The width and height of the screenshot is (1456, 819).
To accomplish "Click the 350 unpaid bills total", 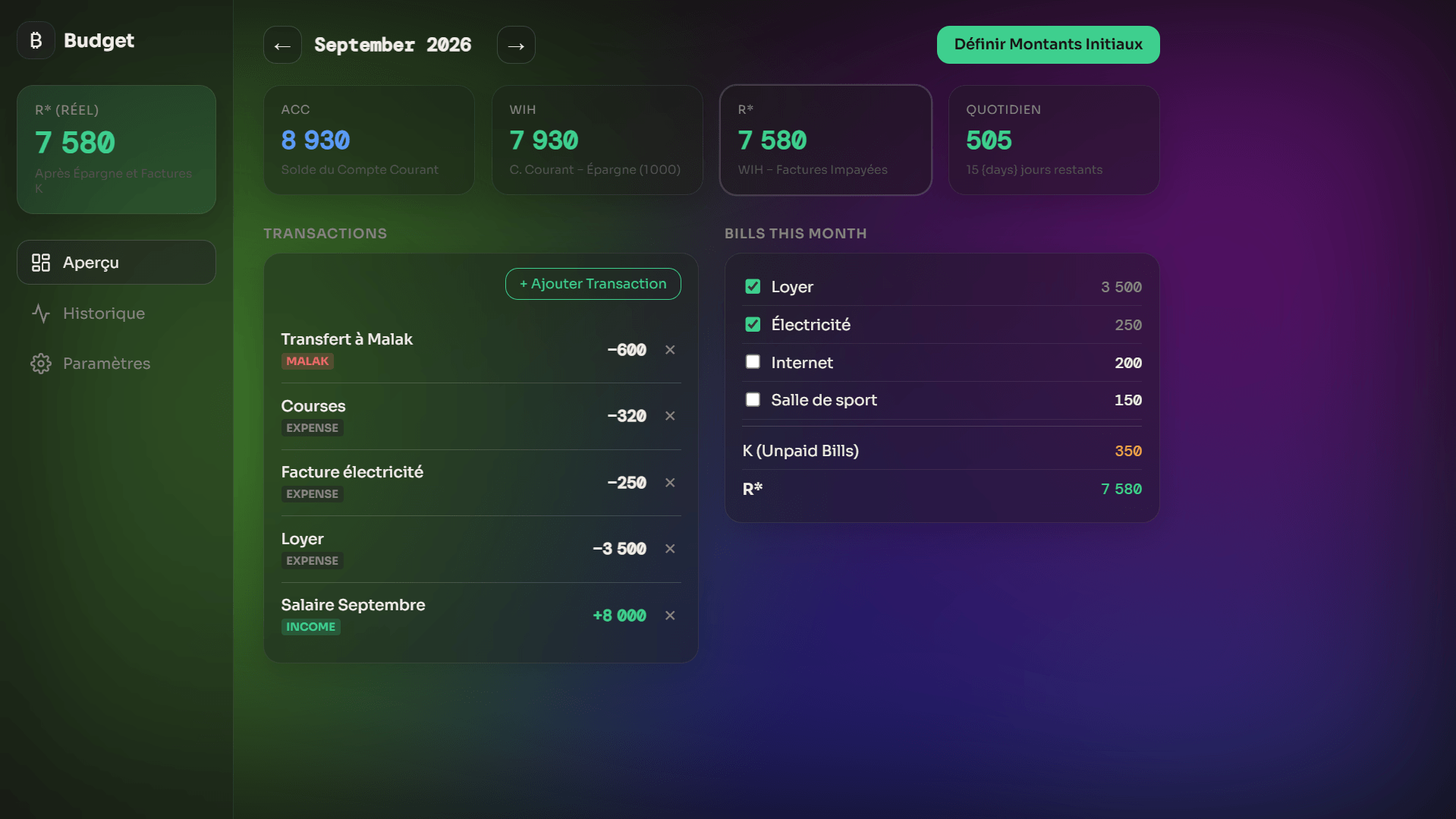I will coord(1128,451).
